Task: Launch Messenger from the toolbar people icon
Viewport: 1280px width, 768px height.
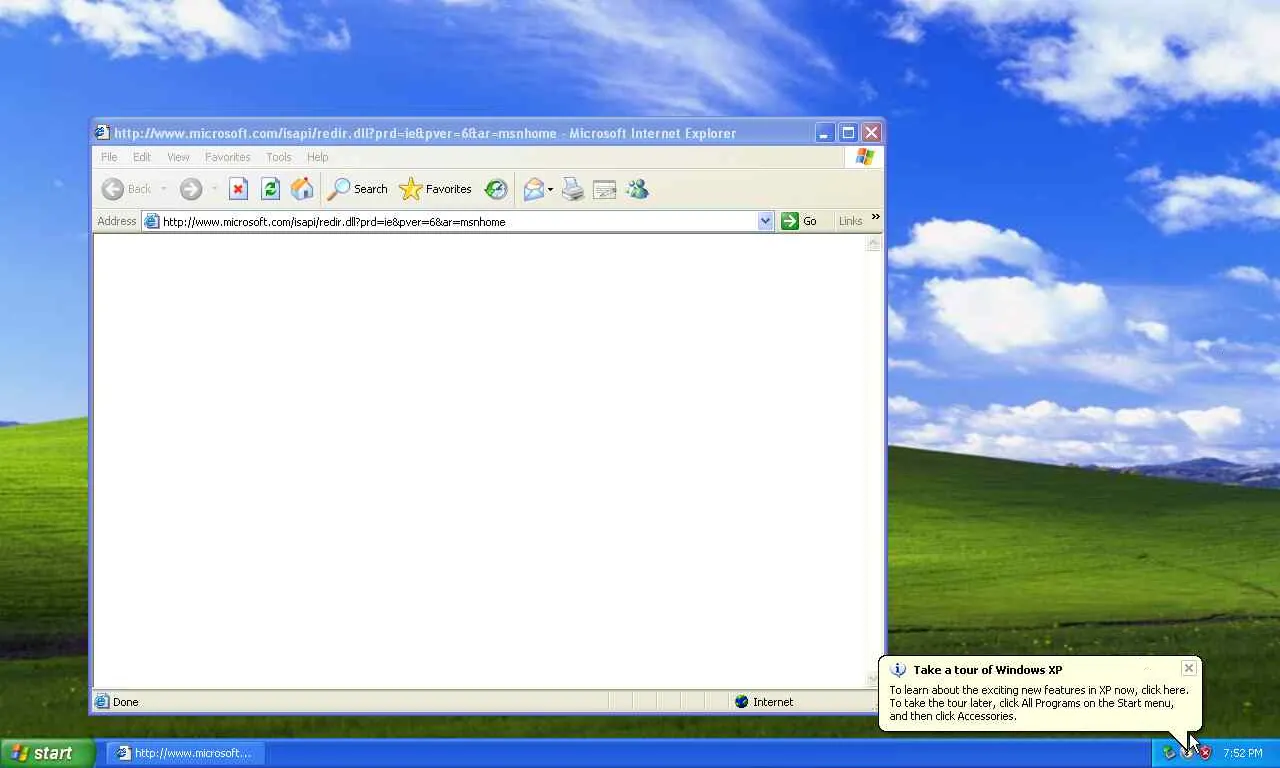Action: click(637, 189)
